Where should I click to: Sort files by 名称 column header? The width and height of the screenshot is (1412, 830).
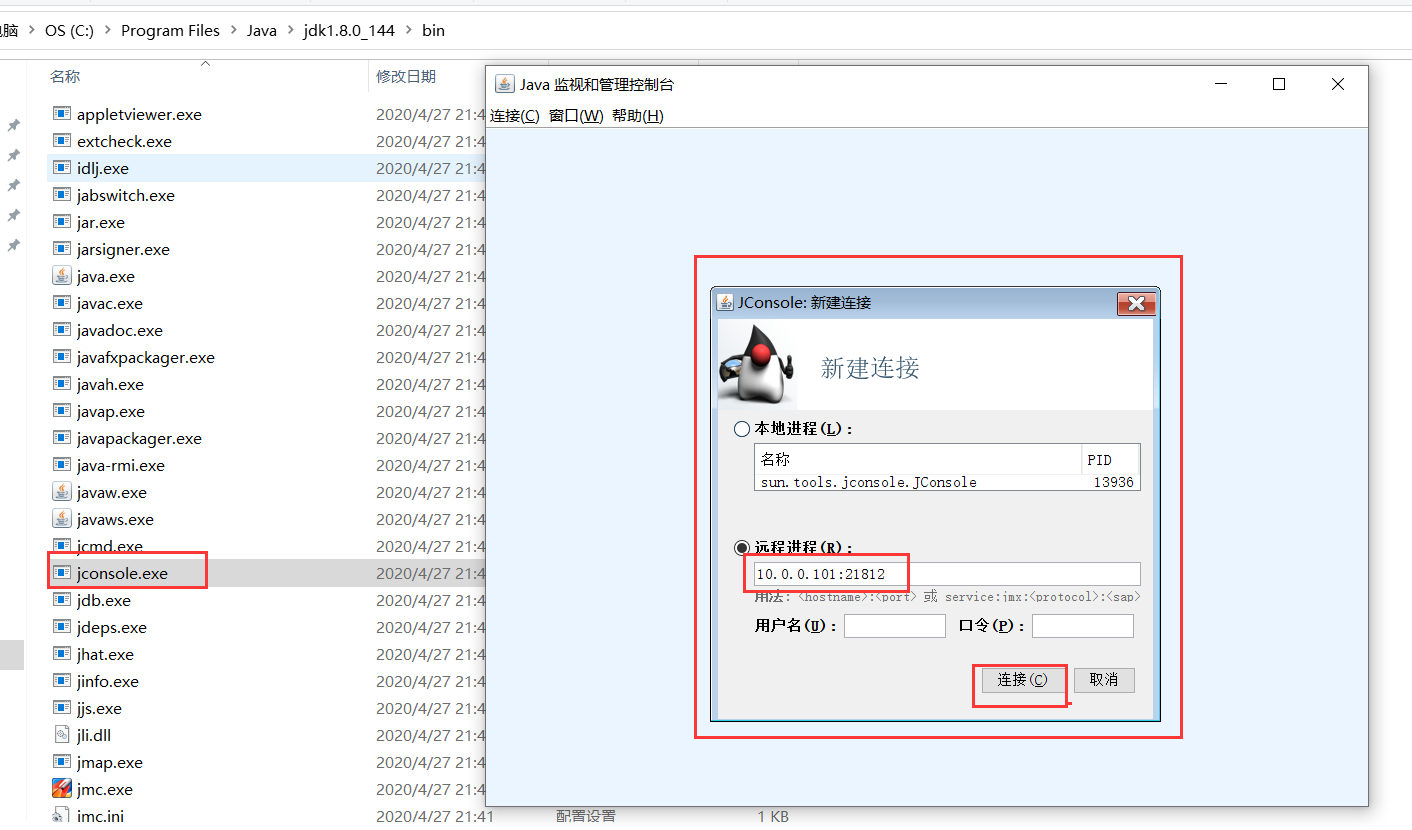[x=66, y=77]
